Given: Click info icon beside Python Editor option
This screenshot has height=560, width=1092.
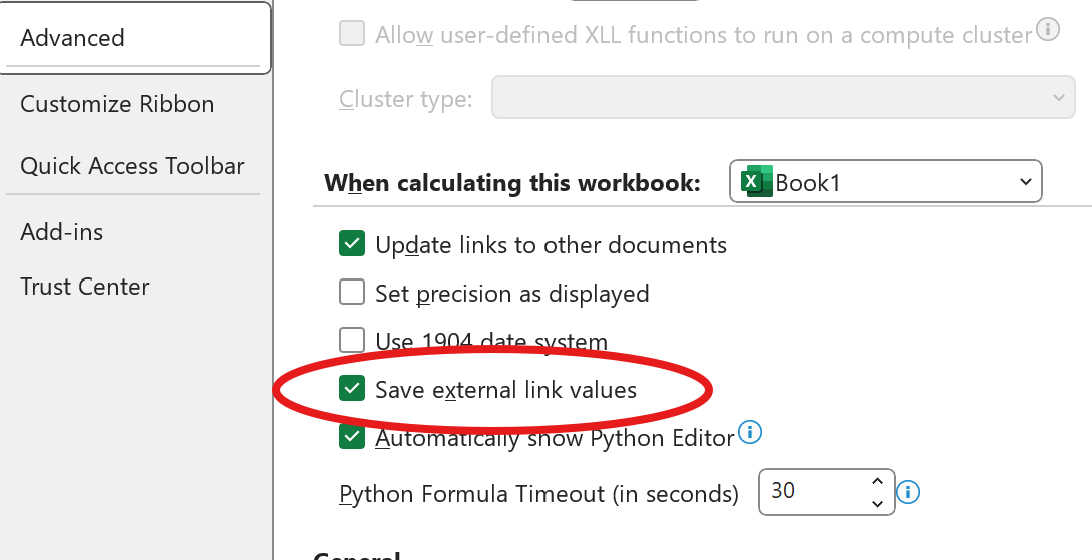Looking at the screenshot, I should [750, 433].
